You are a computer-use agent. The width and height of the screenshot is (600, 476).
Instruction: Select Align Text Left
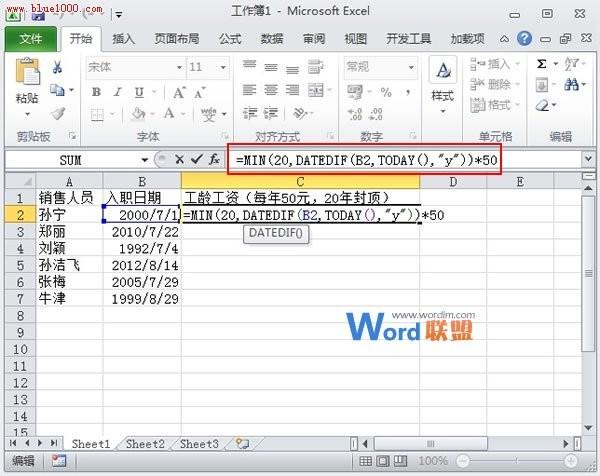pos(249,90)
